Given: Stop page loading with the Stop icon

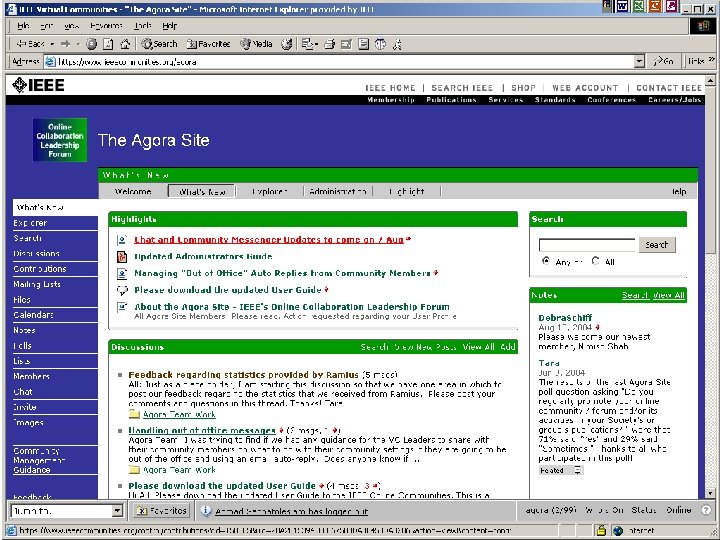Looking at the screenshot, I should pyautogui.click(x=92, y=44).
